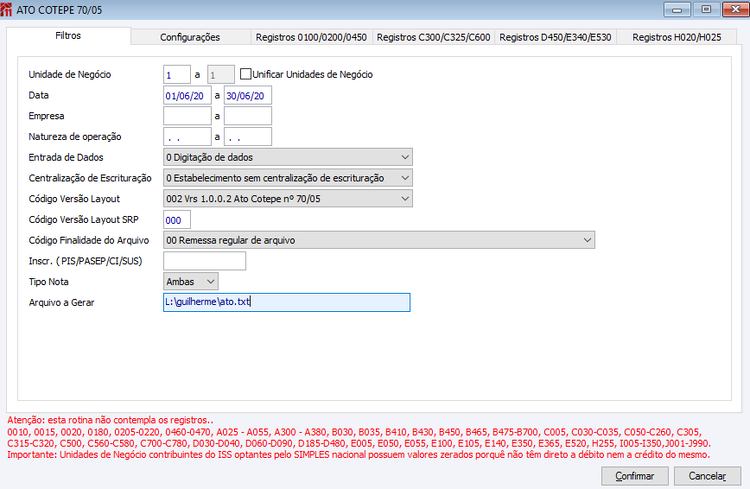Screen dimensions: 750x489
Task: Focus the Código Versão Layout SRP field
Action: [x=176, y=220]
